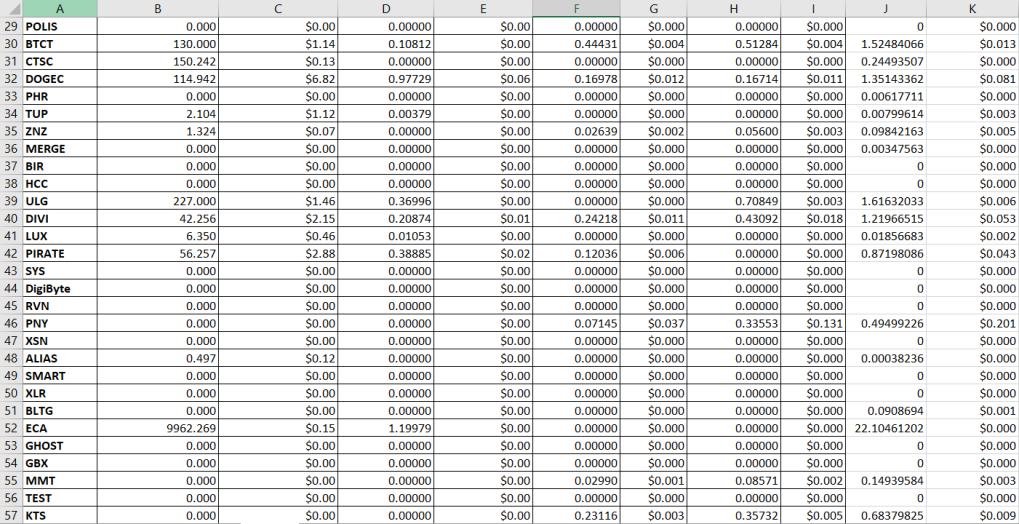Image resolution: width=1019 pixels, height=524 pixels.
Task: Select cell with value 0.23116
Action: (576, 516)
